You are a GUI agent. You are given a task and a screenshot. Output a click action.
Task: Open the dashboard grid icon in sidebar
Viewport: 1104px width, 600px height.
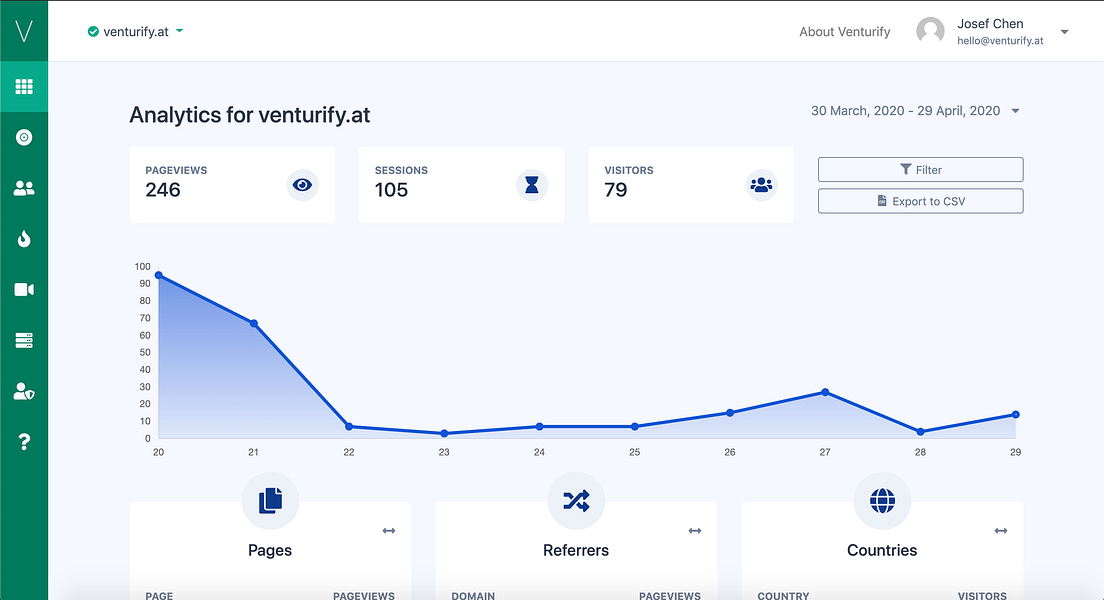[24, 87]
